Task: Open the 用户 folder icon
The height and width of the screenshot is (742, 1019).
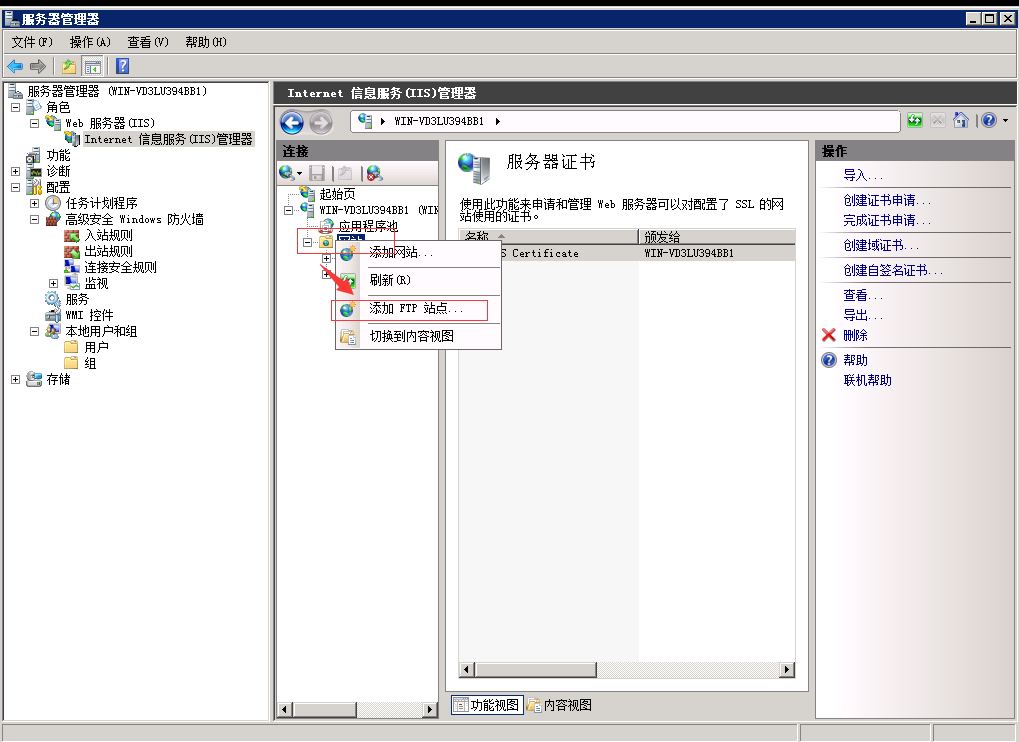Action: (x=71, y=347)
